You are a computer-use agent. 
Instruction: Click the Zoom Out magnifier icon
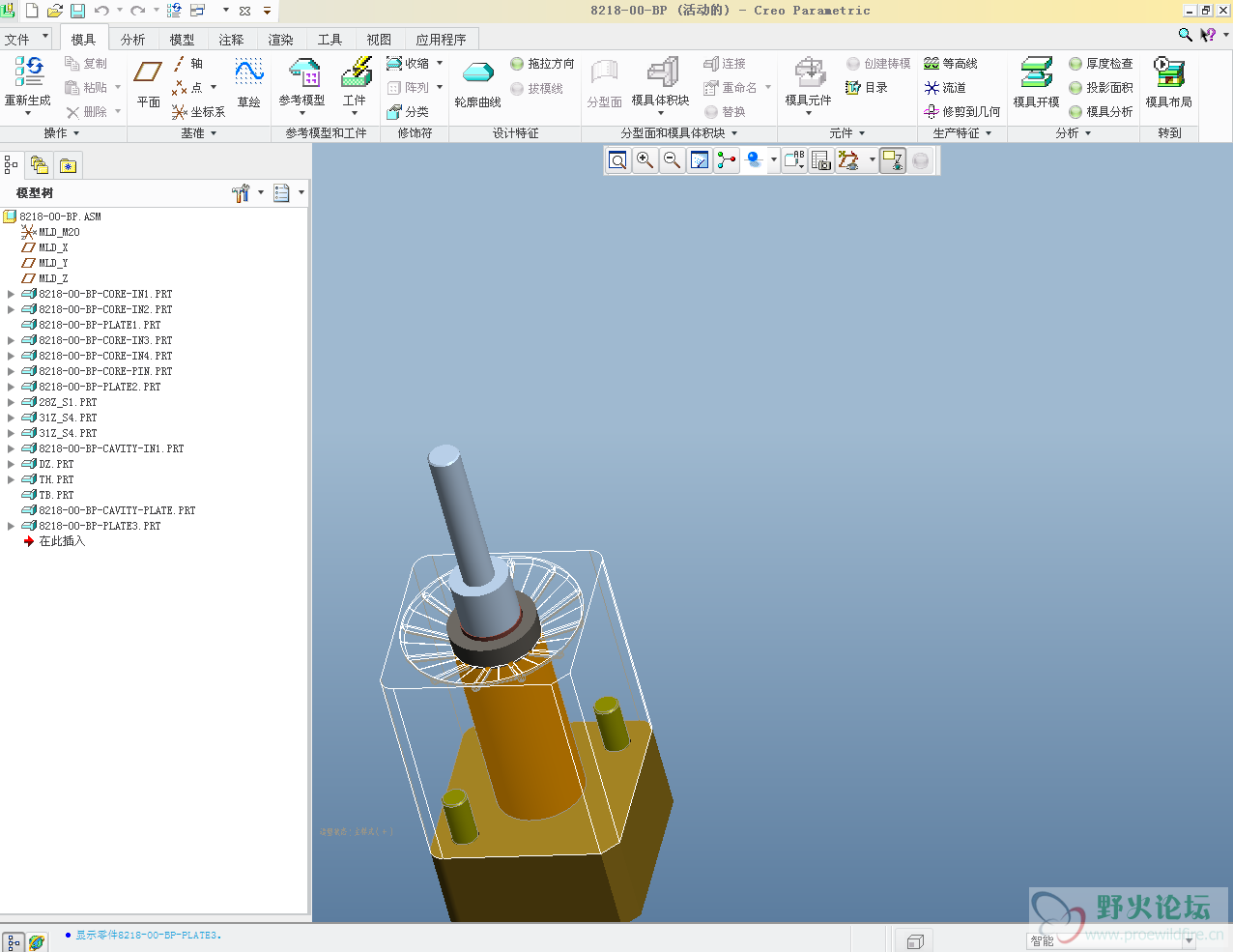(x=672, y=160)
